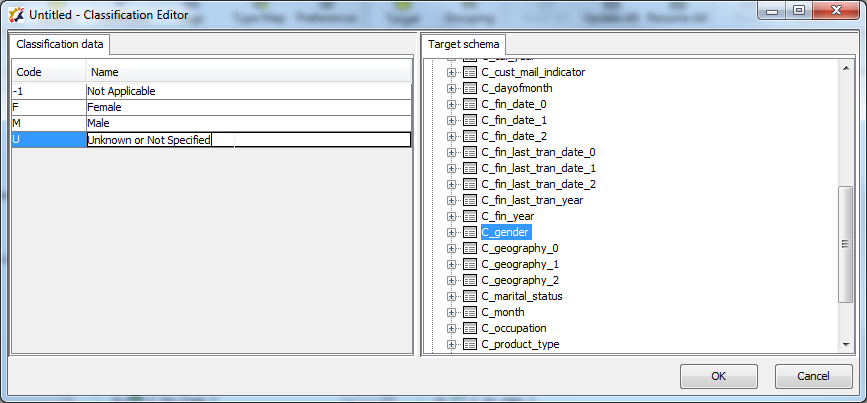The width and height of the screenshot is (867, 403).
Task: Select the C_fin_last_tran_year tree item
Action: point(532,200)
